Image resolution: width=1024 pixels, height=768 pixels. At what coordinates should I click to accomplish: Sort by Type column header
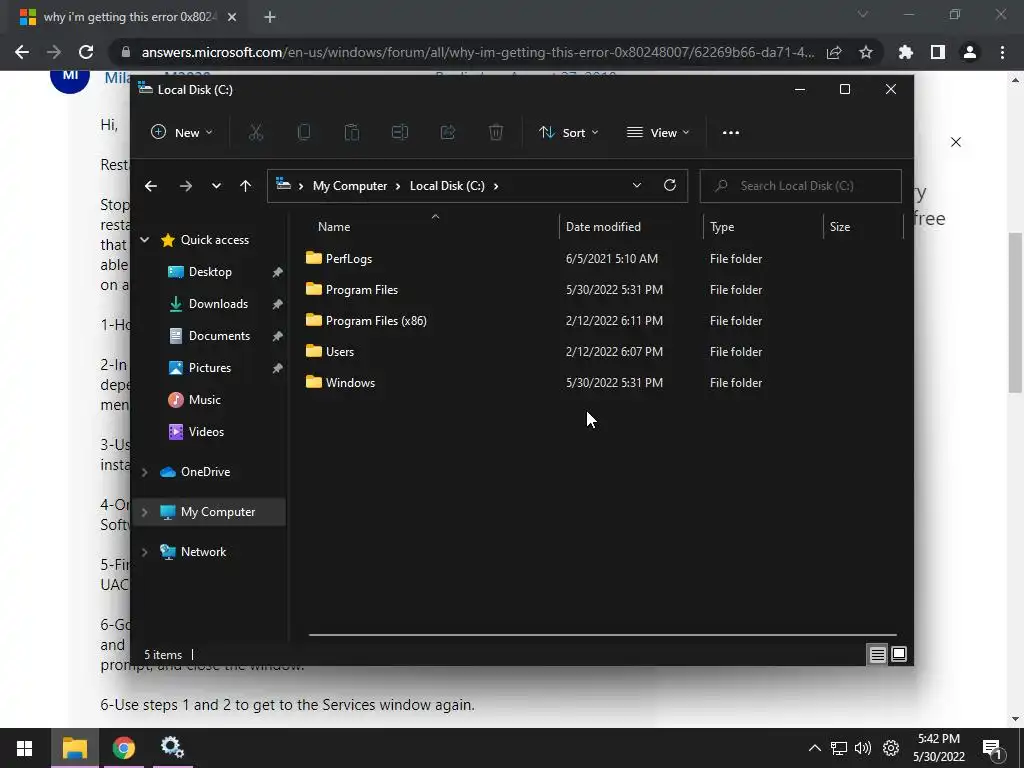coord(763,227)
